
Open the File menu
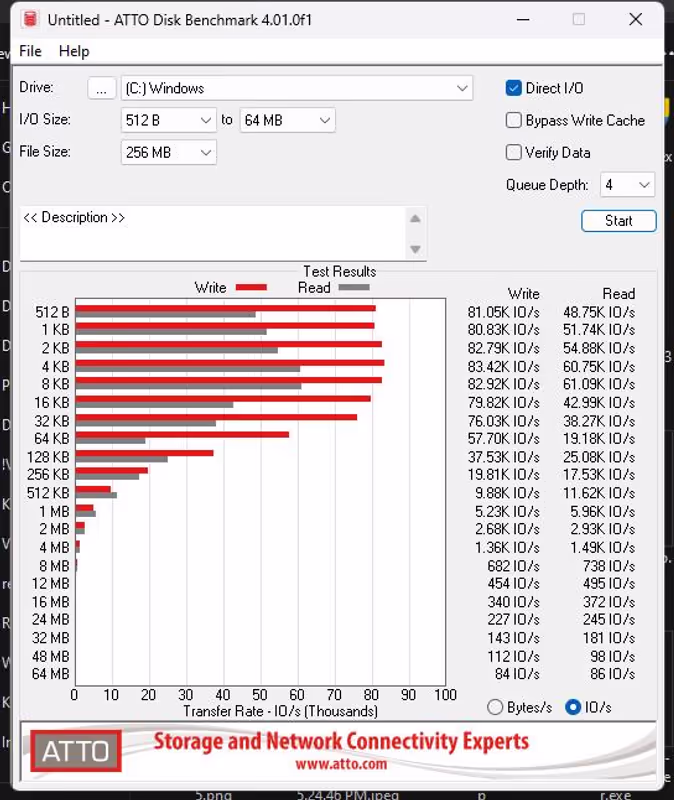click(x=30, y=51)
